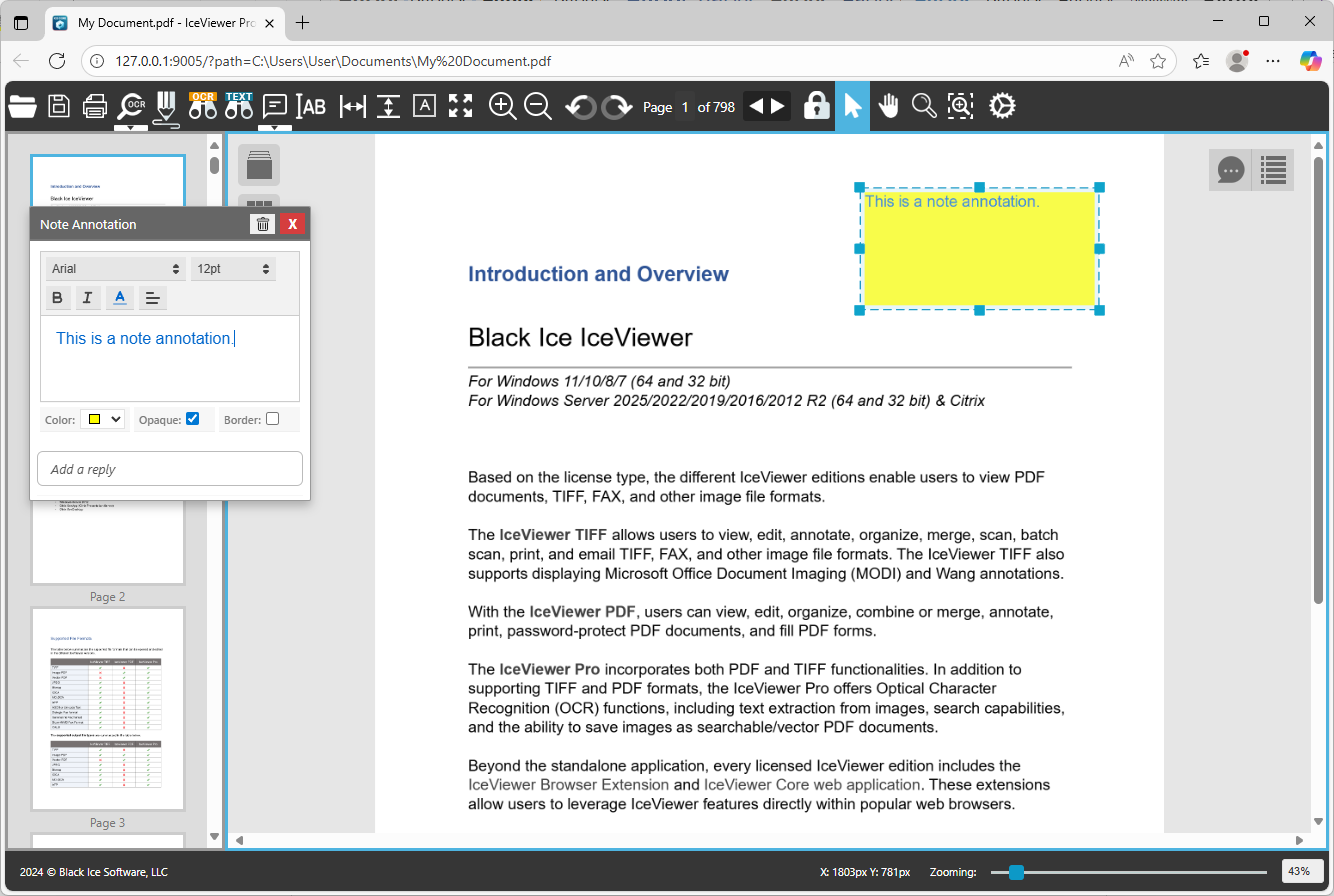Click the zoom slider handle
Image resolution: width=1334 pixels, height=896 pixels.
coord(1017,872)
